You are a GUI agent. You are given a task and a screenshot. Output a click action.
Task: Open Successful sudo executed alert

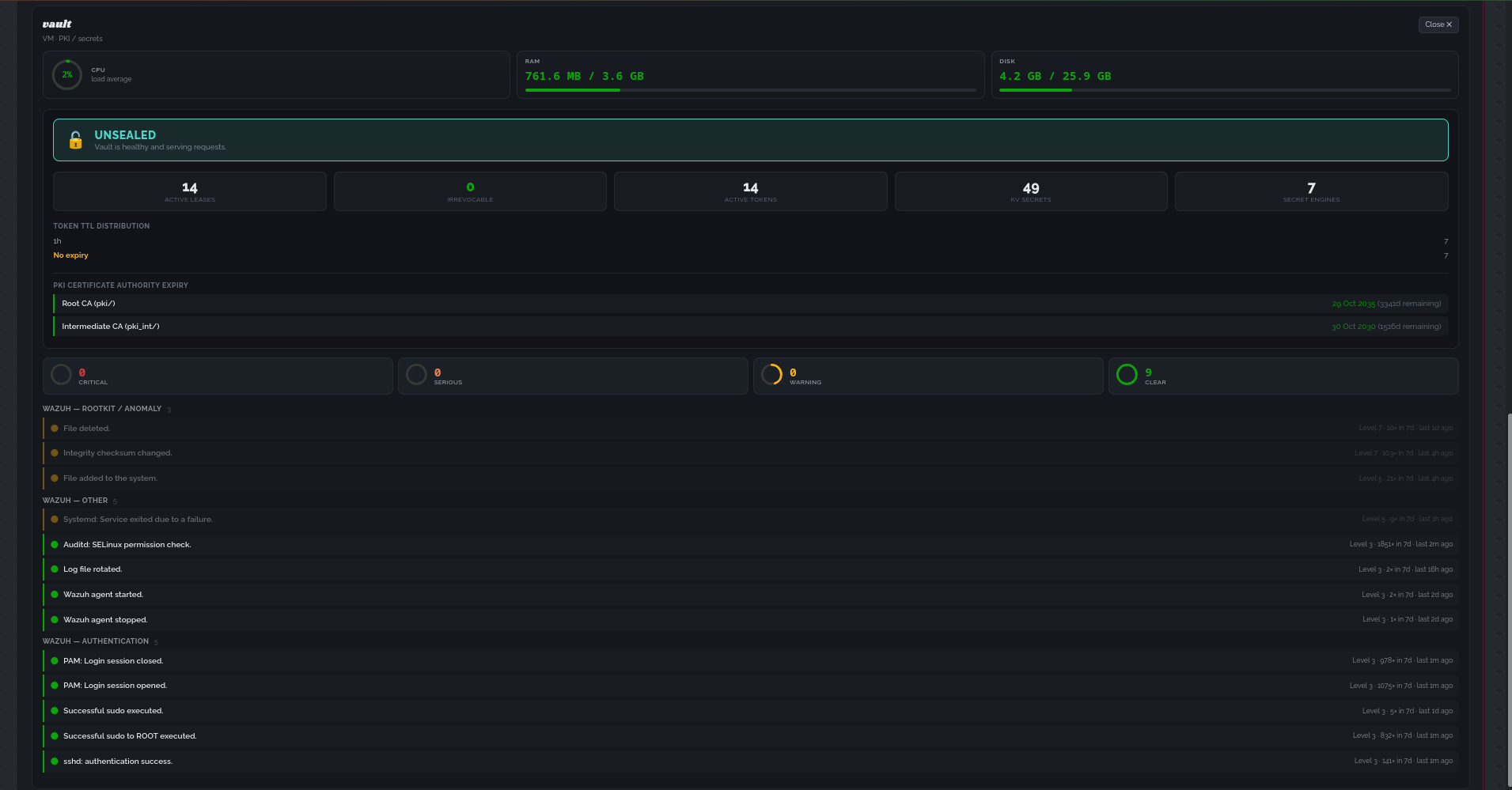point(750,711)
